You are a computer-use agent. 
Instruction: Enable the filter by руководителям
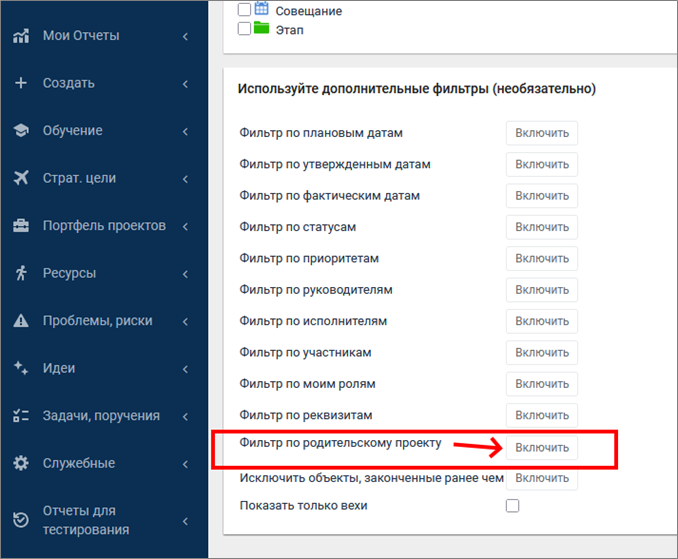point(542,290)
